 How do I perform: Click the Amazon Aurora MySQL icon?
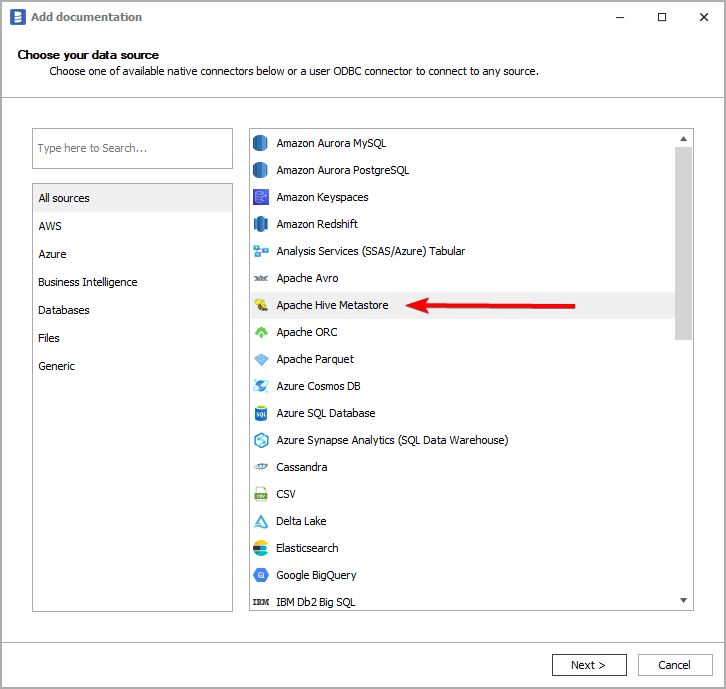(261, 143)
